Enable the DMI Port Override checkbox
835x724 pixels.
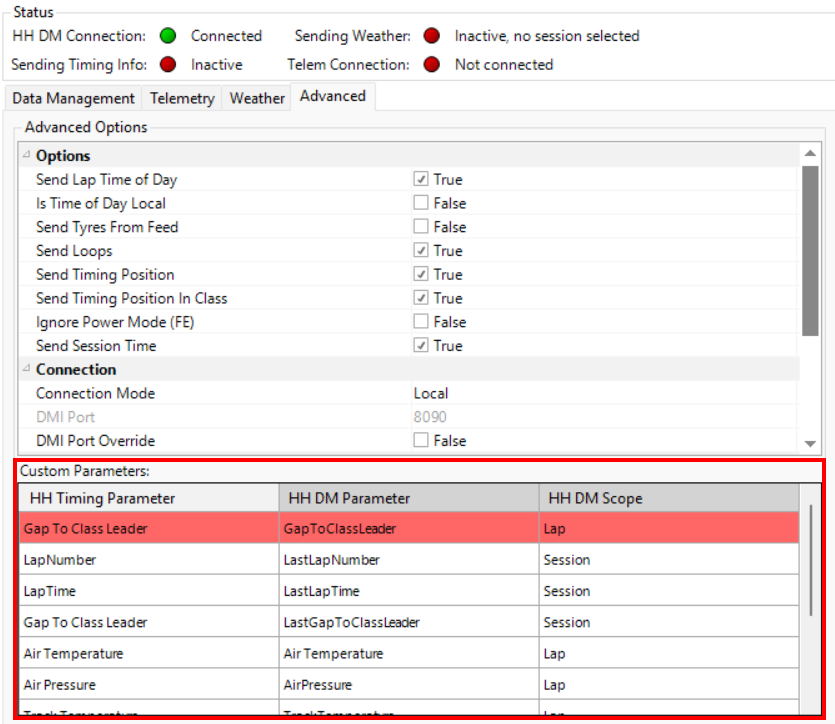pyautogui.click(x=422, y=441)
